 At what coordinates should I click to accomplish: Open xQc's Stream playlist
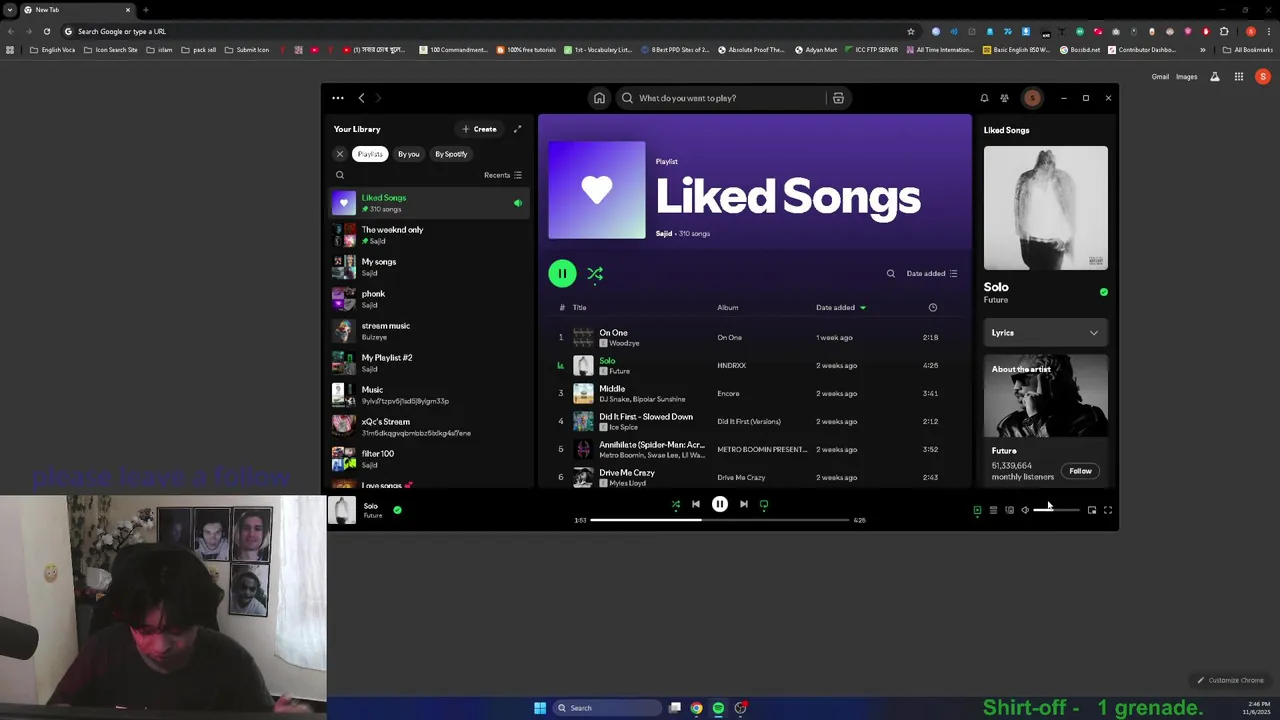[430, 427]
